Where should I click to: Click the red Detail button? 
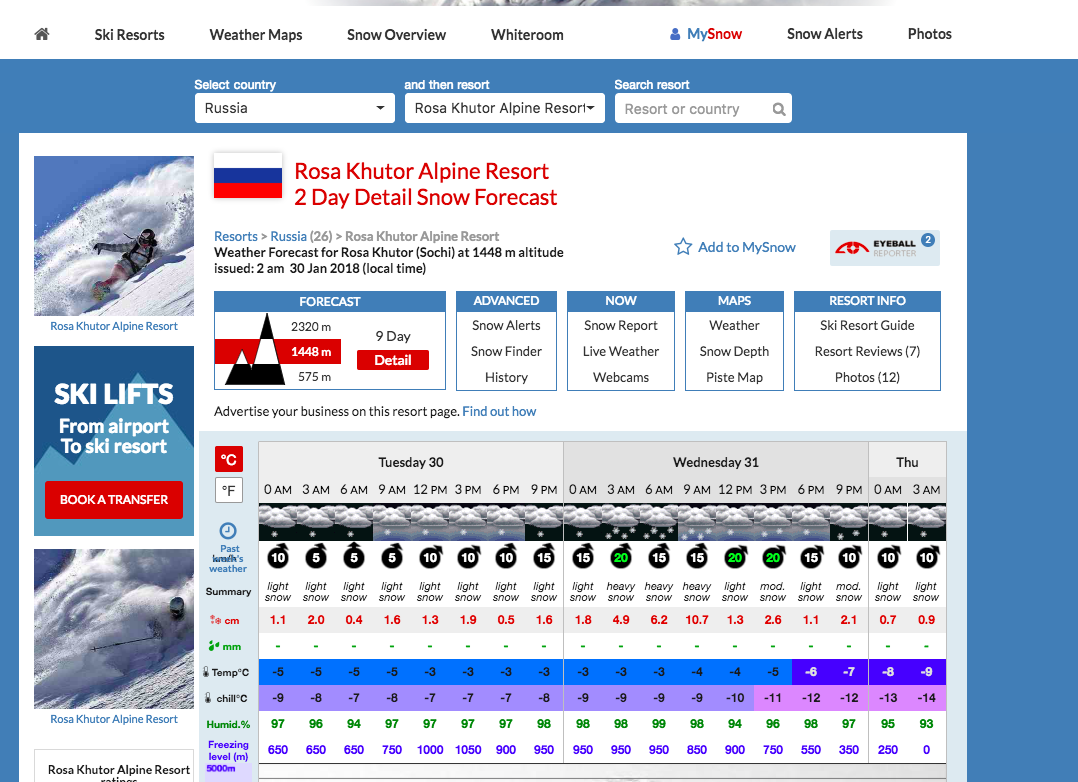393,360
